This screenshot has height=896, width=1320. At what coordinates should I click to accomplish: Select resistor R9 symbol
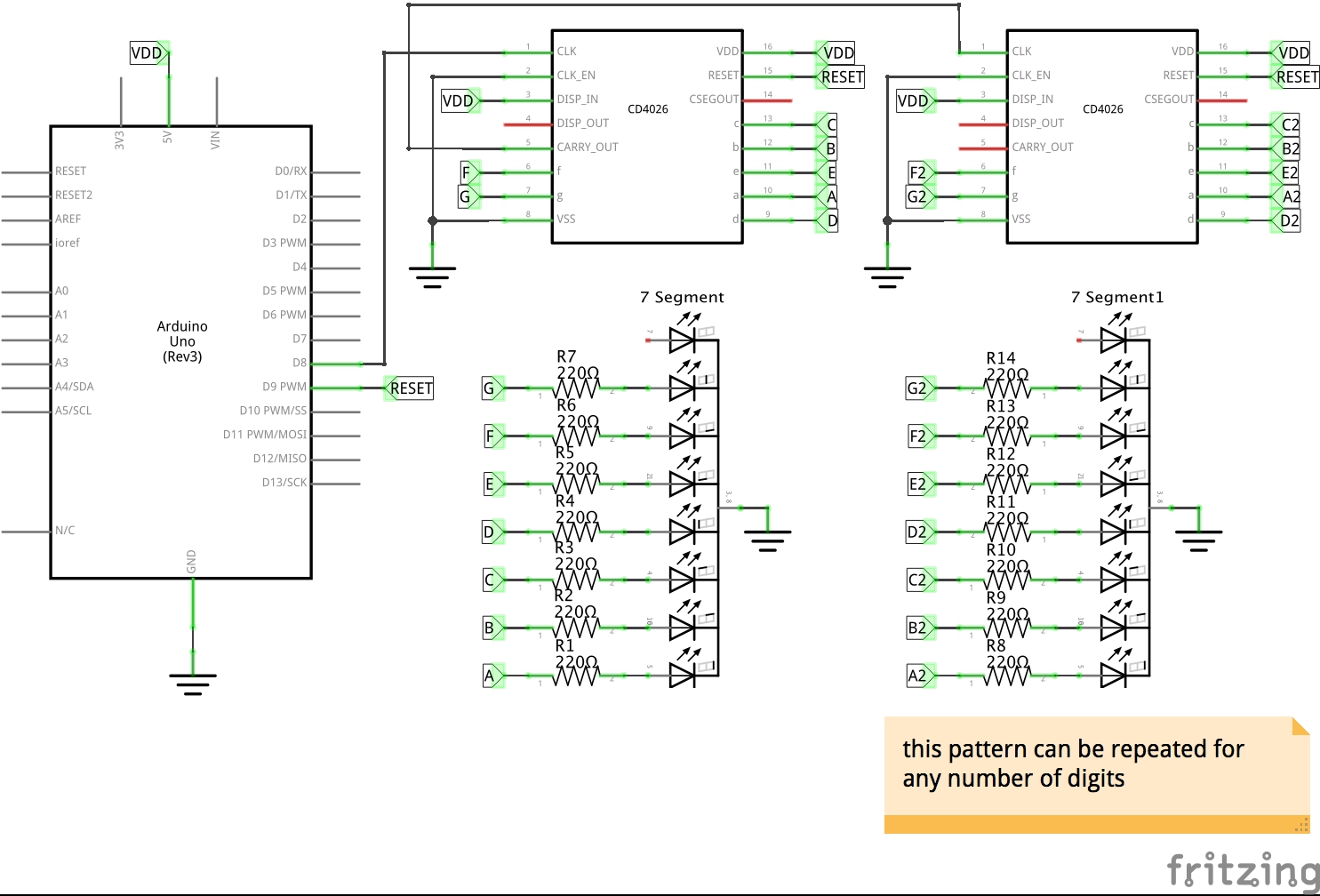point(1008,628)
